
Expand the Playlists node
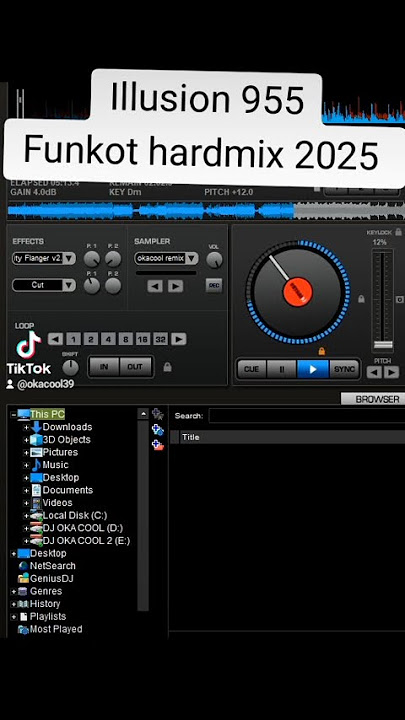pyautogui.click(x=13, y=617)
